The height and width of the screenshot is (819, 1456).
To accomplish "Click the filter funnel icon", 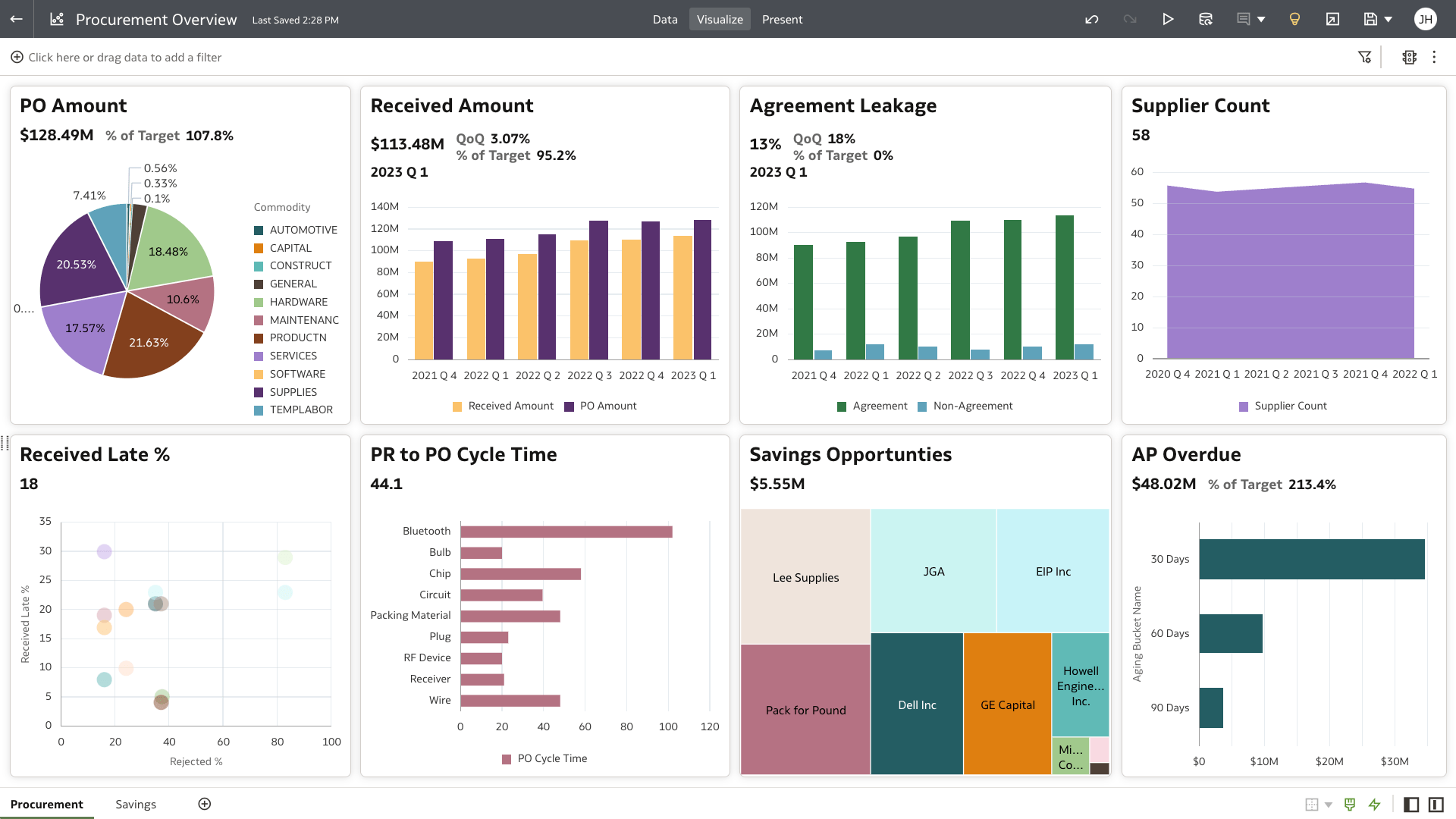I will tap(1366, 57).
